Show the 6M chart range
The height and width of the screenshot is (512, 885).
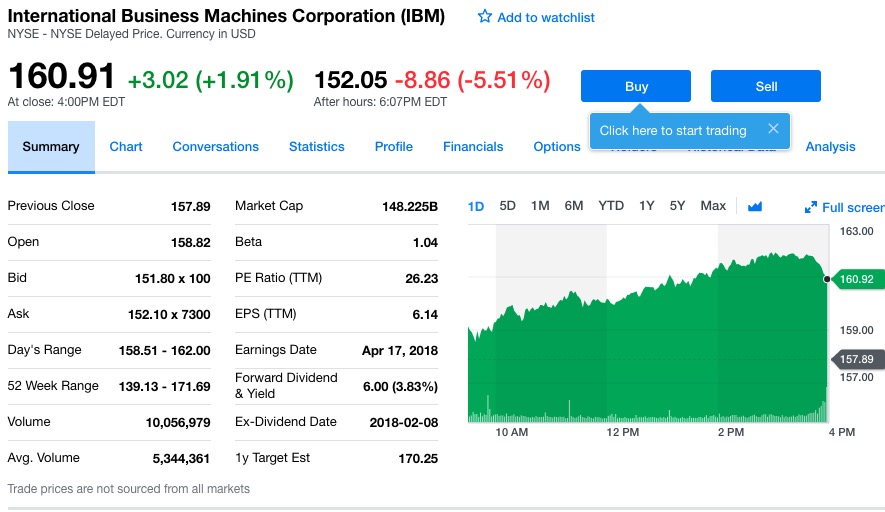point(574,205)
